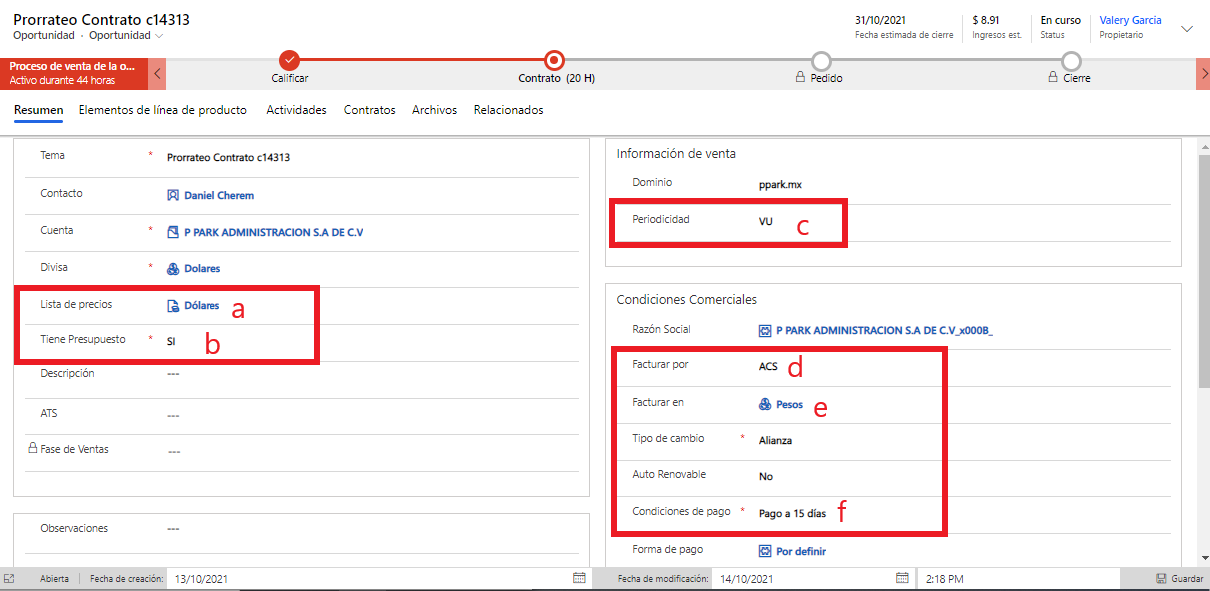Click the Cierre stage circle
The image size is (1210, 591).
click(1071, 61)
